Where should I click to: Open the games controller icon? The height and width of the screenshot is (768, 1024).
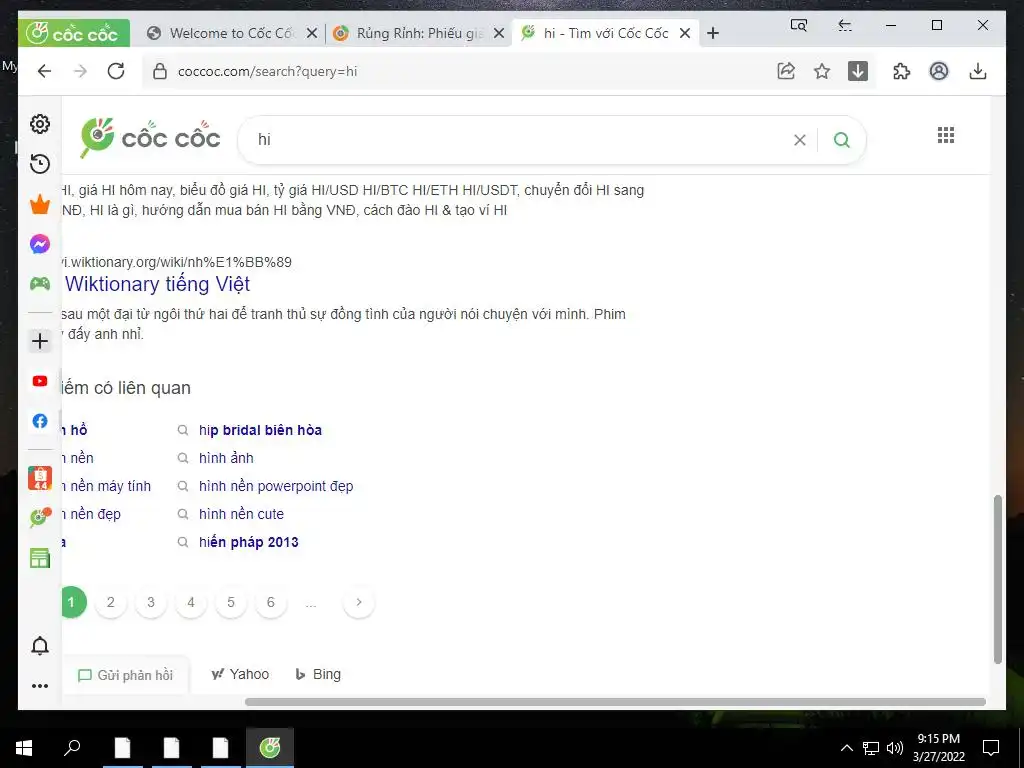tap(40, 283)
